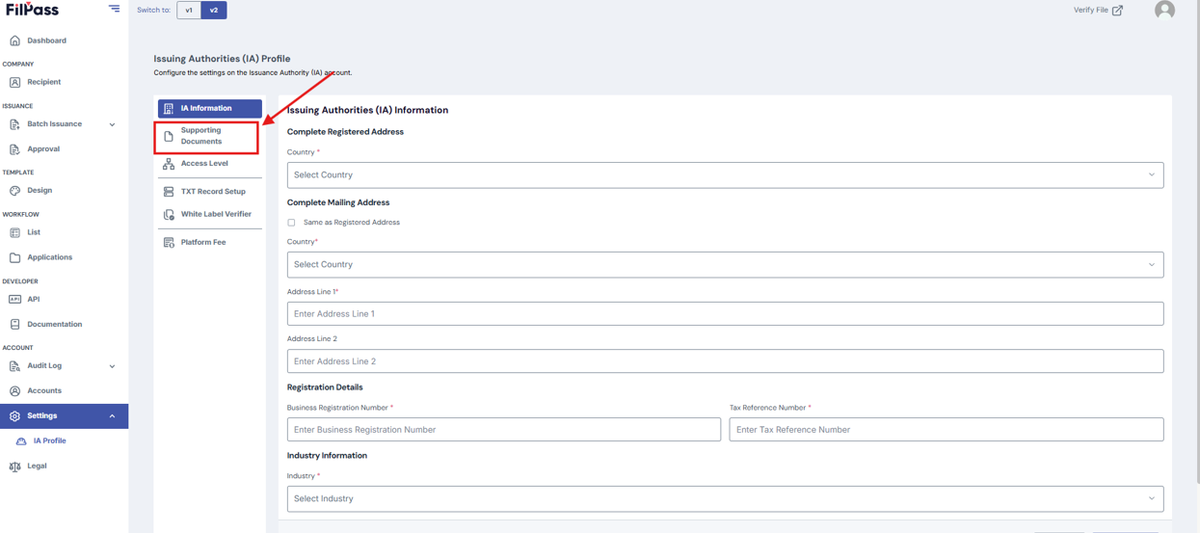This screenshot has width=1200, height=533.
Task: Switch to v2 version
Action: coord(213,10)
